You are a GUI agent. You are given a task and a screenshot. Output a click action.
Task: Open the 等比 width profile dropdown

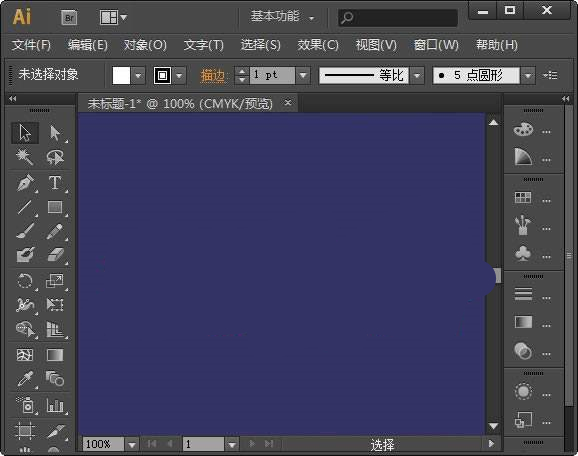click(x=417, y=76)
